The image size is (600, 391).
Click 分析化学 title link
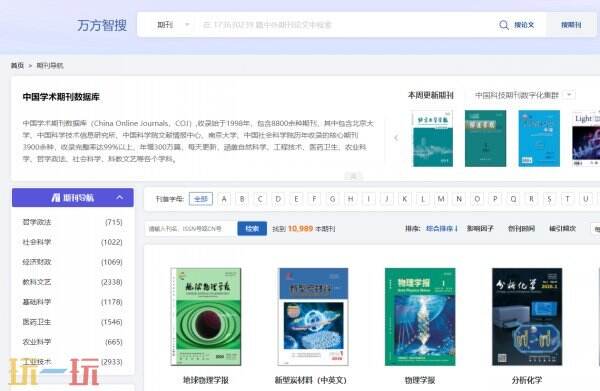(x=527, y=380)
